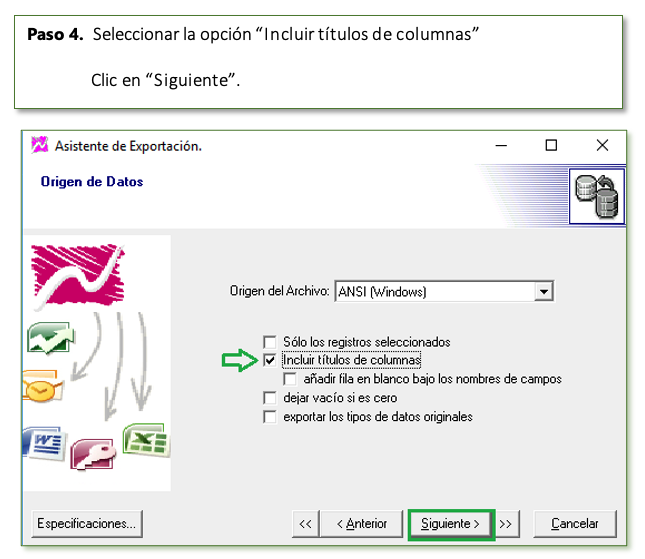Click the Outlook envelope icon
Viewport: 645px width, 559px height.
click(x=43, y=385)
